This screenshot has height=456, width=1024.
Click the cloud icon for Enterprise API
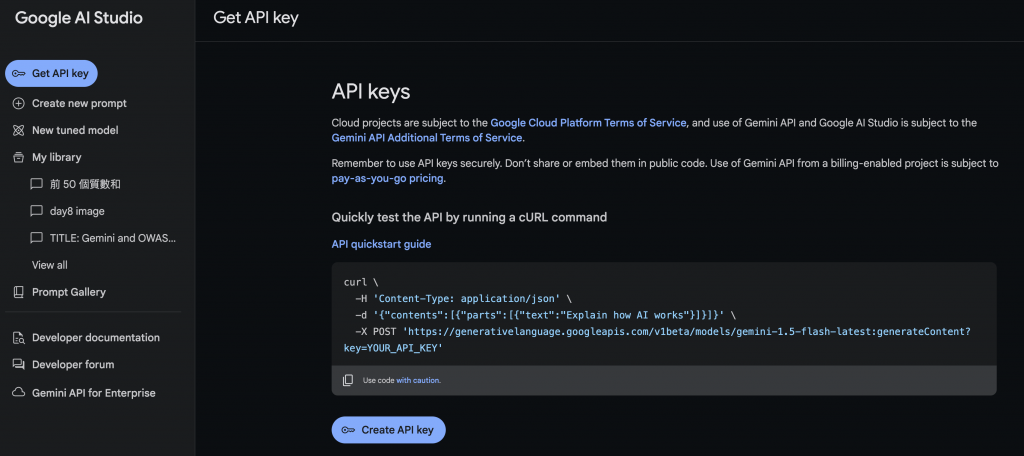click(x=18, y=393)
